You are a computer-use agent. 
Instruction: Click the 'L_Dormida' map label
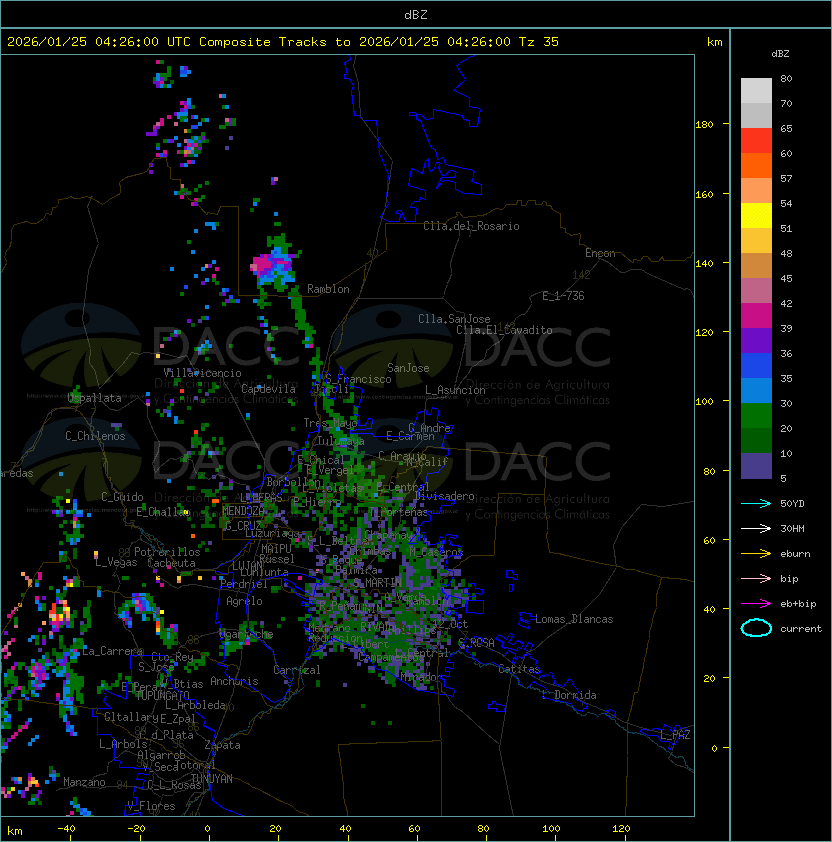pyautogui.click(x=569, y=695)
